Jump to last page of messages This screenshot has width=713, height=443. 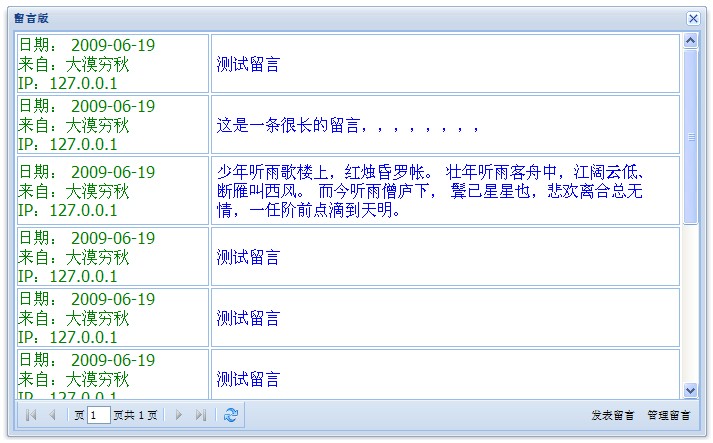click(201, 415)
